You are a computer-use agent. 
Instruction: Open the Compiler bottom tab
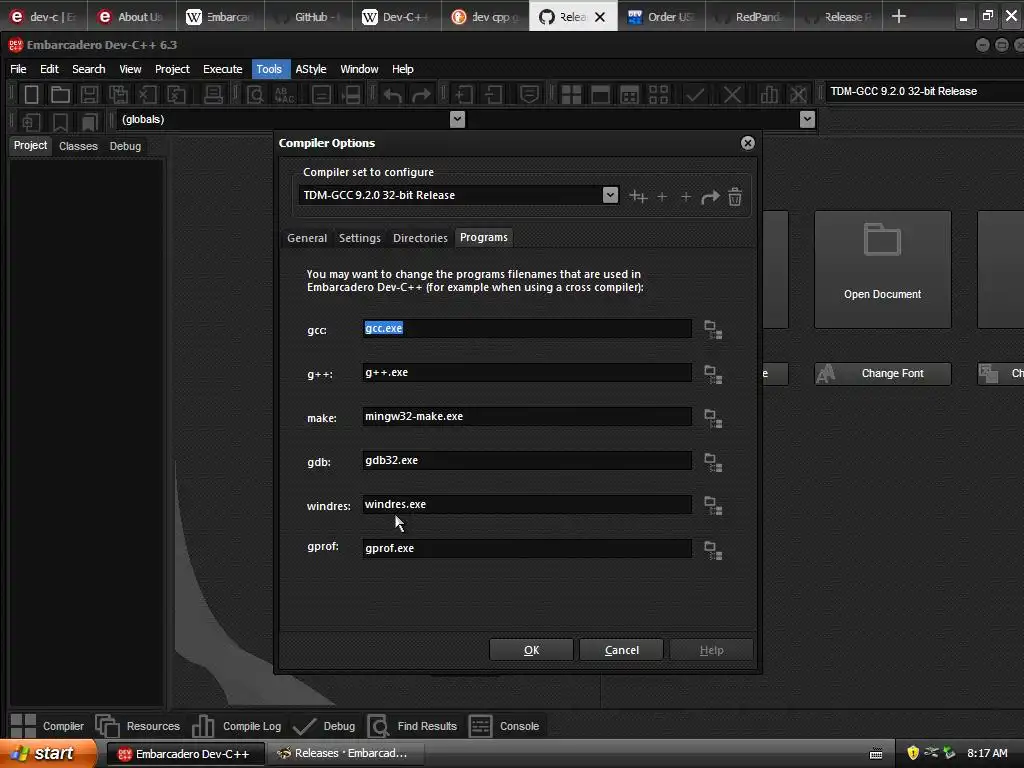(47, 726)
